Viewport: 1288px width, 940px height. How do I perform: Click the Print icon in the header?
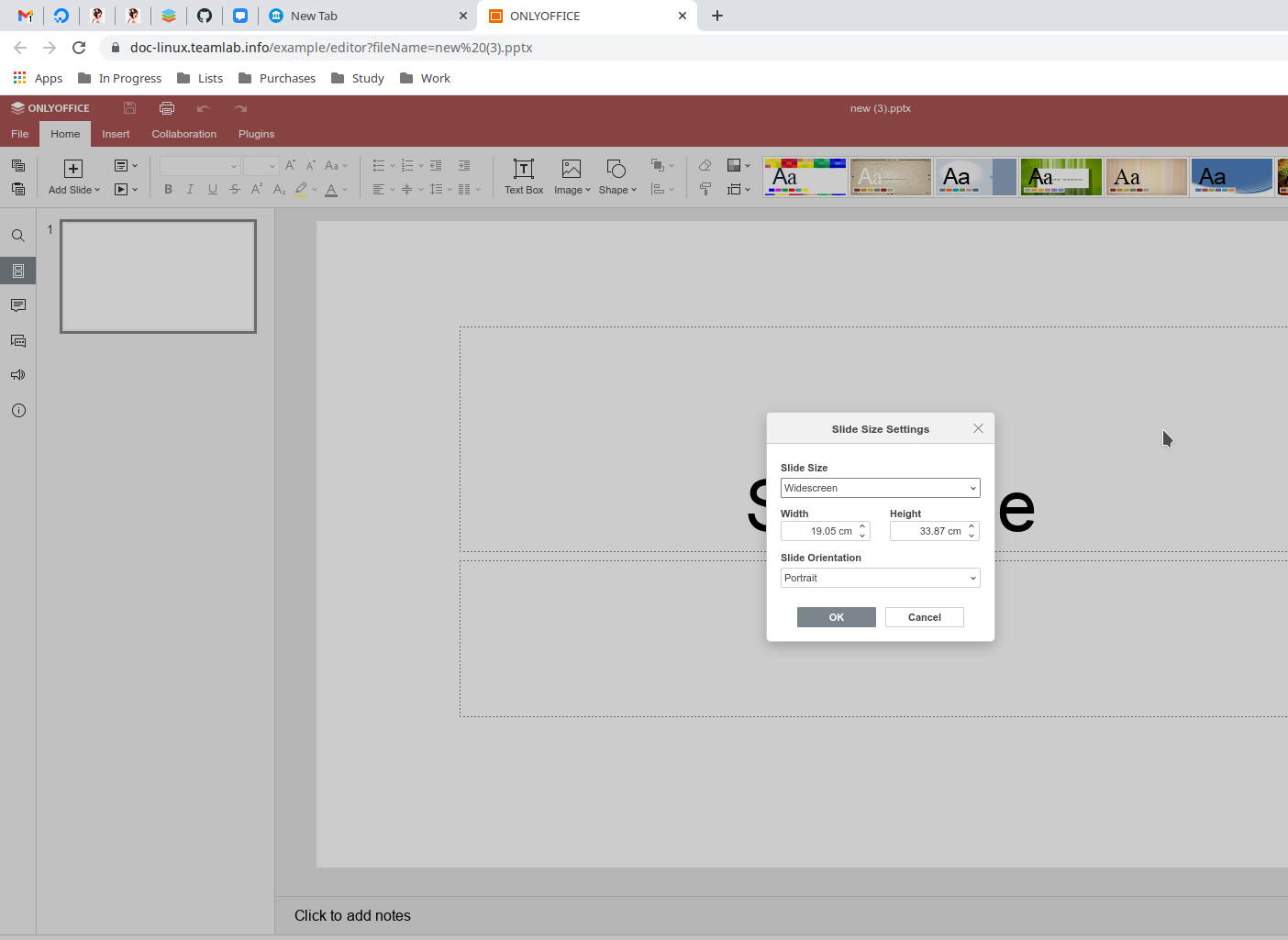coord(167,107)
